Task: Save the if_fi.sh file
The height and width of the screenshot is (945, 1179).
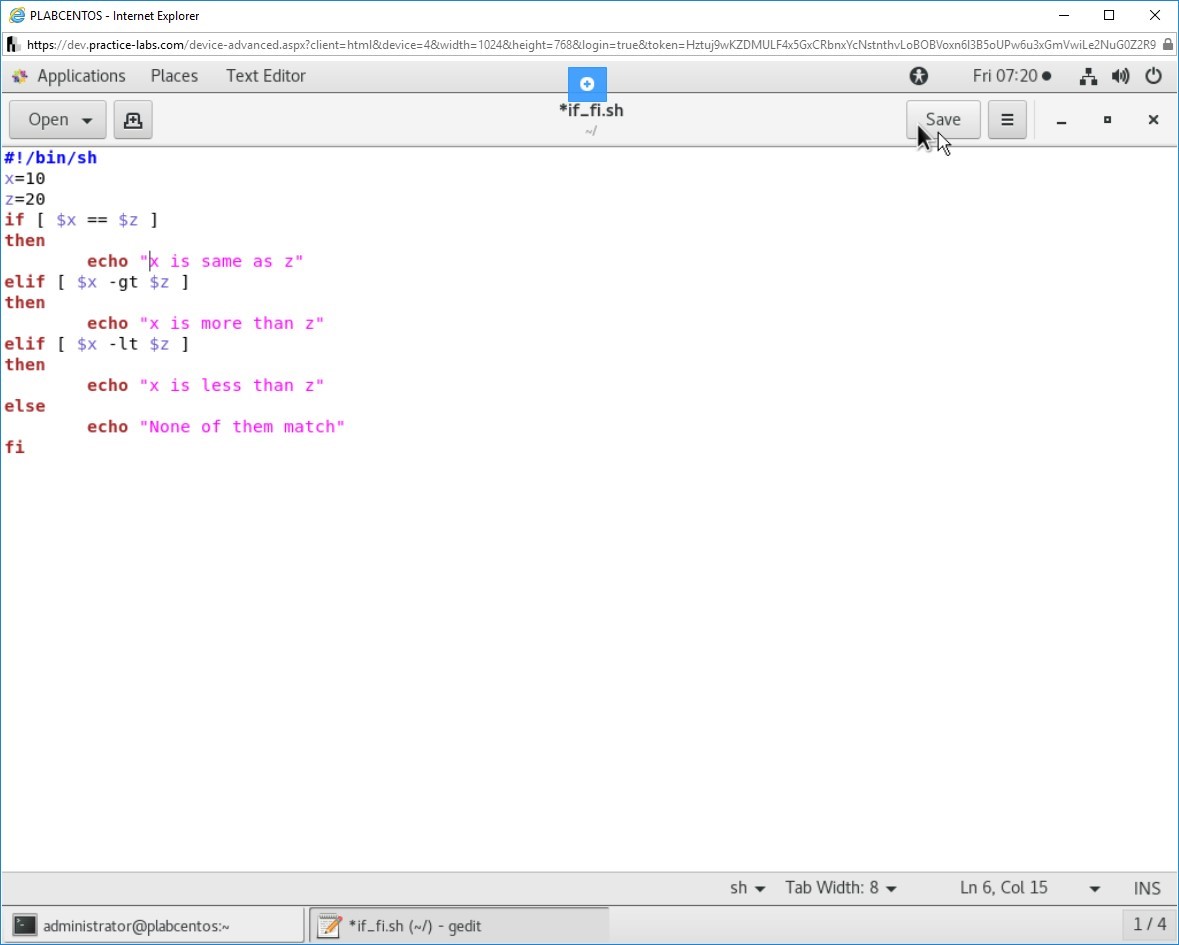Action: [x=942, y=120]
